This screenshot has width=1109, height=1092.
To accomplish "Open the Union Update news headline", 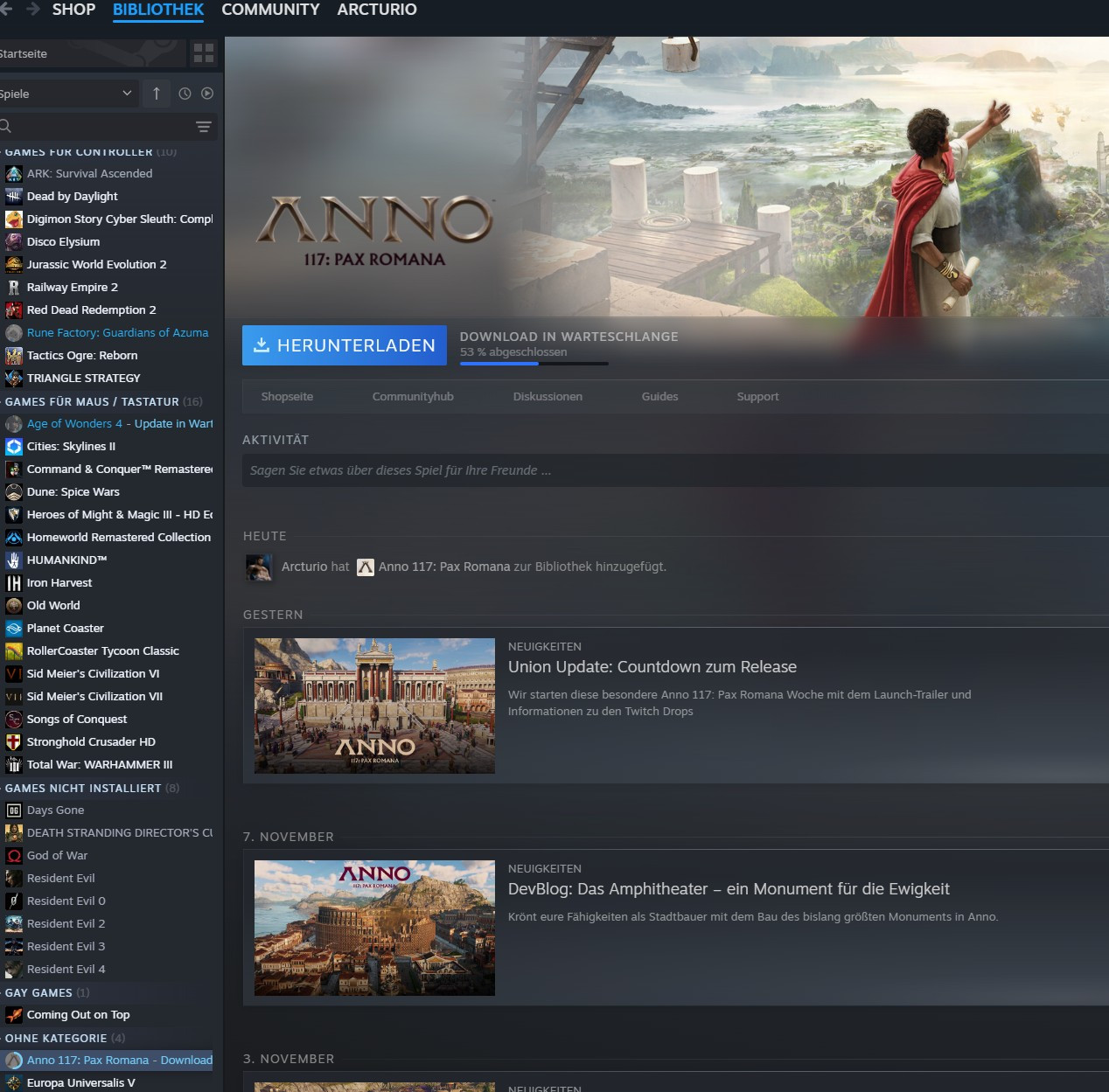I will pos(652,667).
